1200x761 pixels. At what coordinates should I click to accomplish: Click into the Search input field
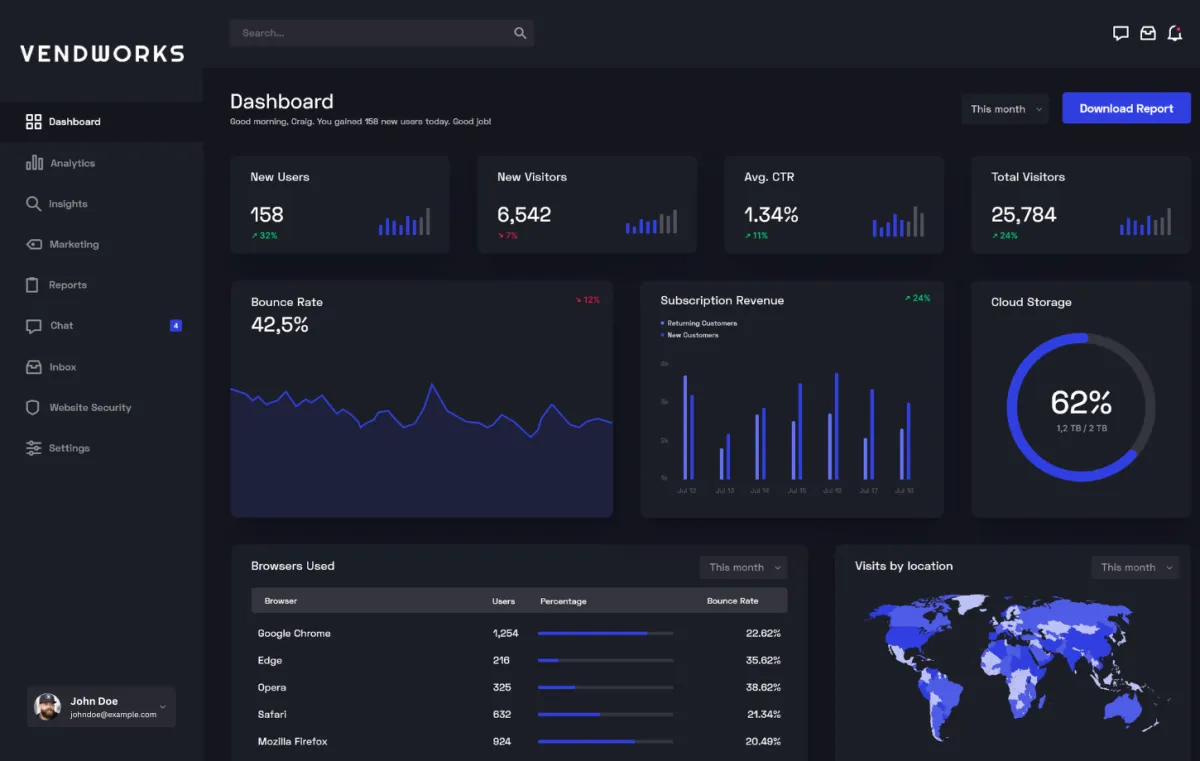click(x=370, y=33)
